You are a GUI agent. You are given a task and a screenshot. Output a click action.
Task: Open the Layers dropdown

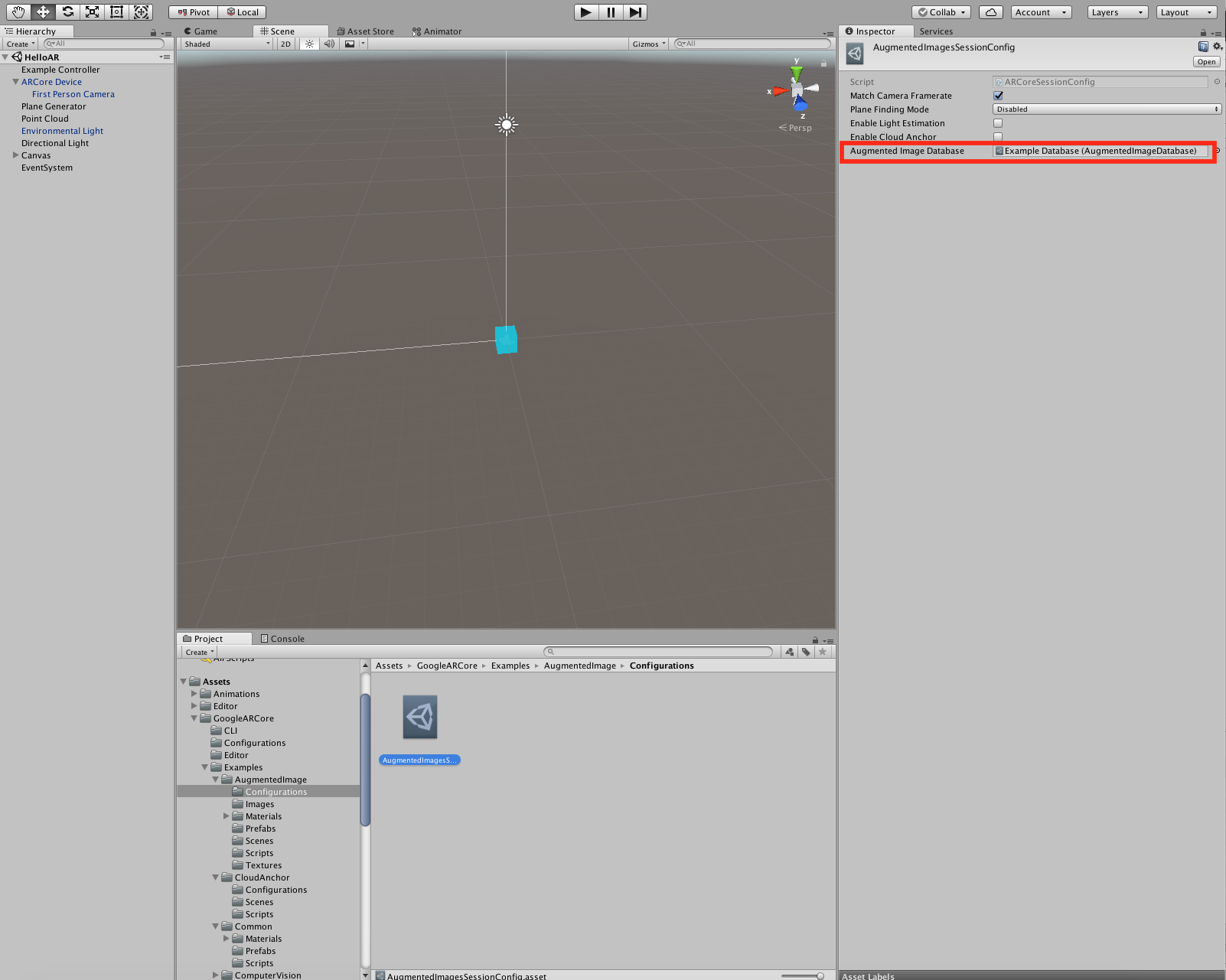coord(1117,12)
